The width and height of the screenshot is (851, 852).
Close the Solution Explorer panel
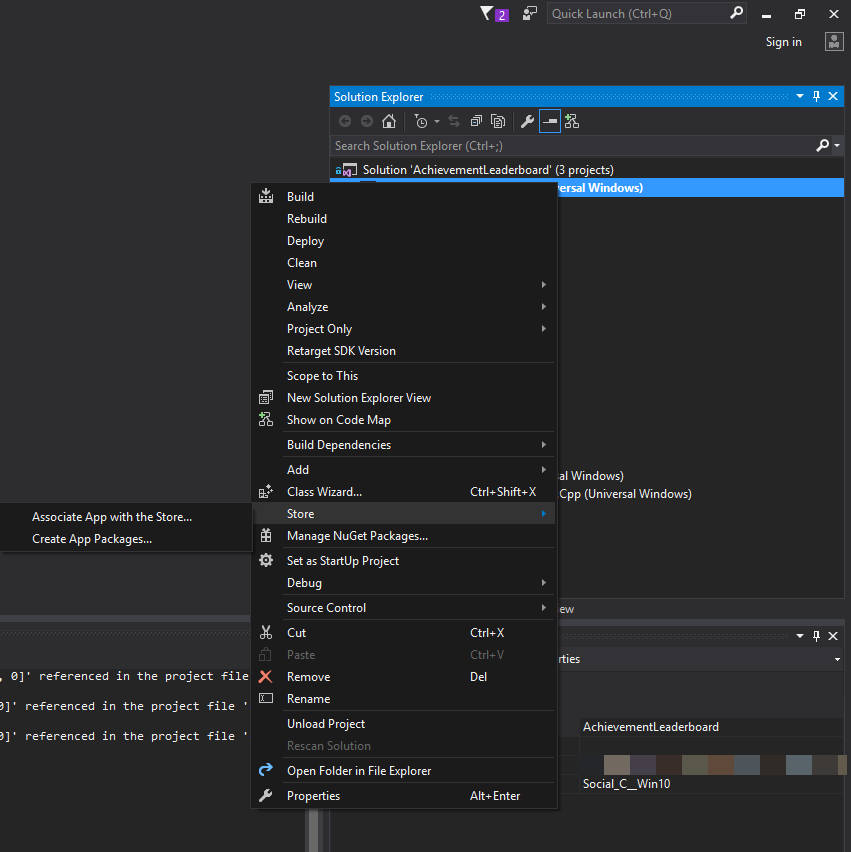833,96
